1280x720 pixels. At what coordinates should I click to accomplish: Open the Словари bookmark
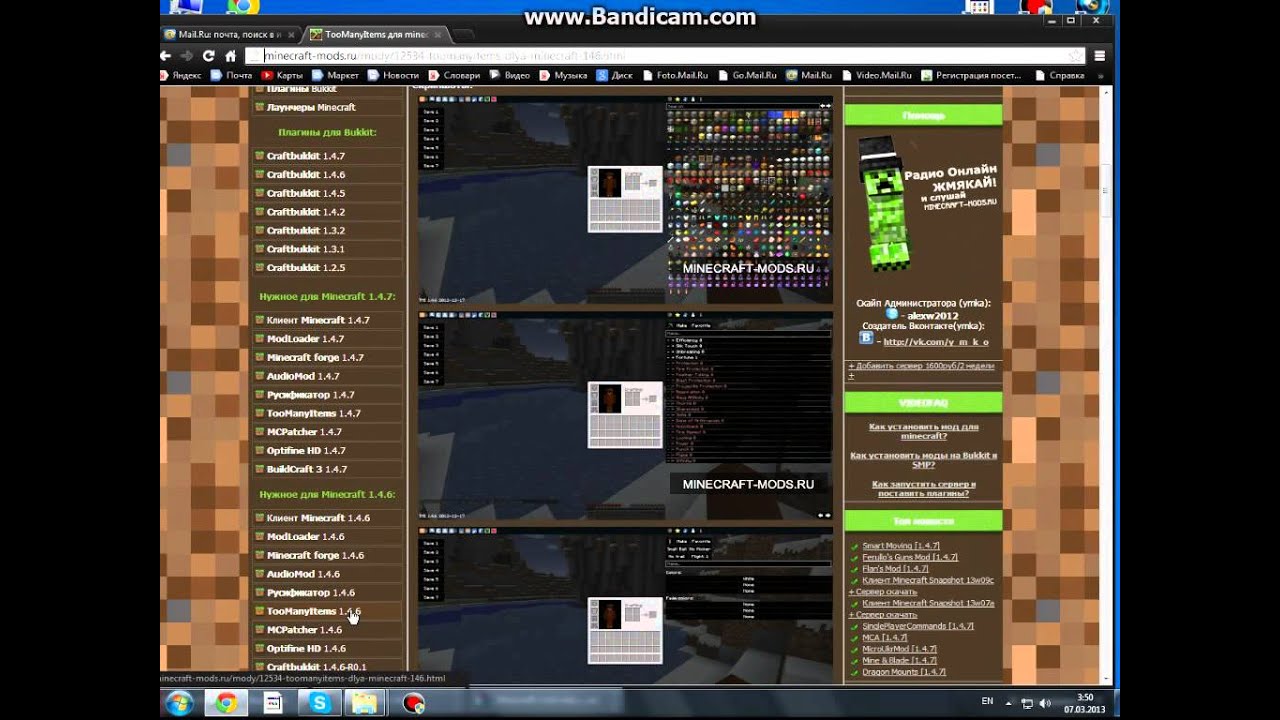[x=454, y=75]
